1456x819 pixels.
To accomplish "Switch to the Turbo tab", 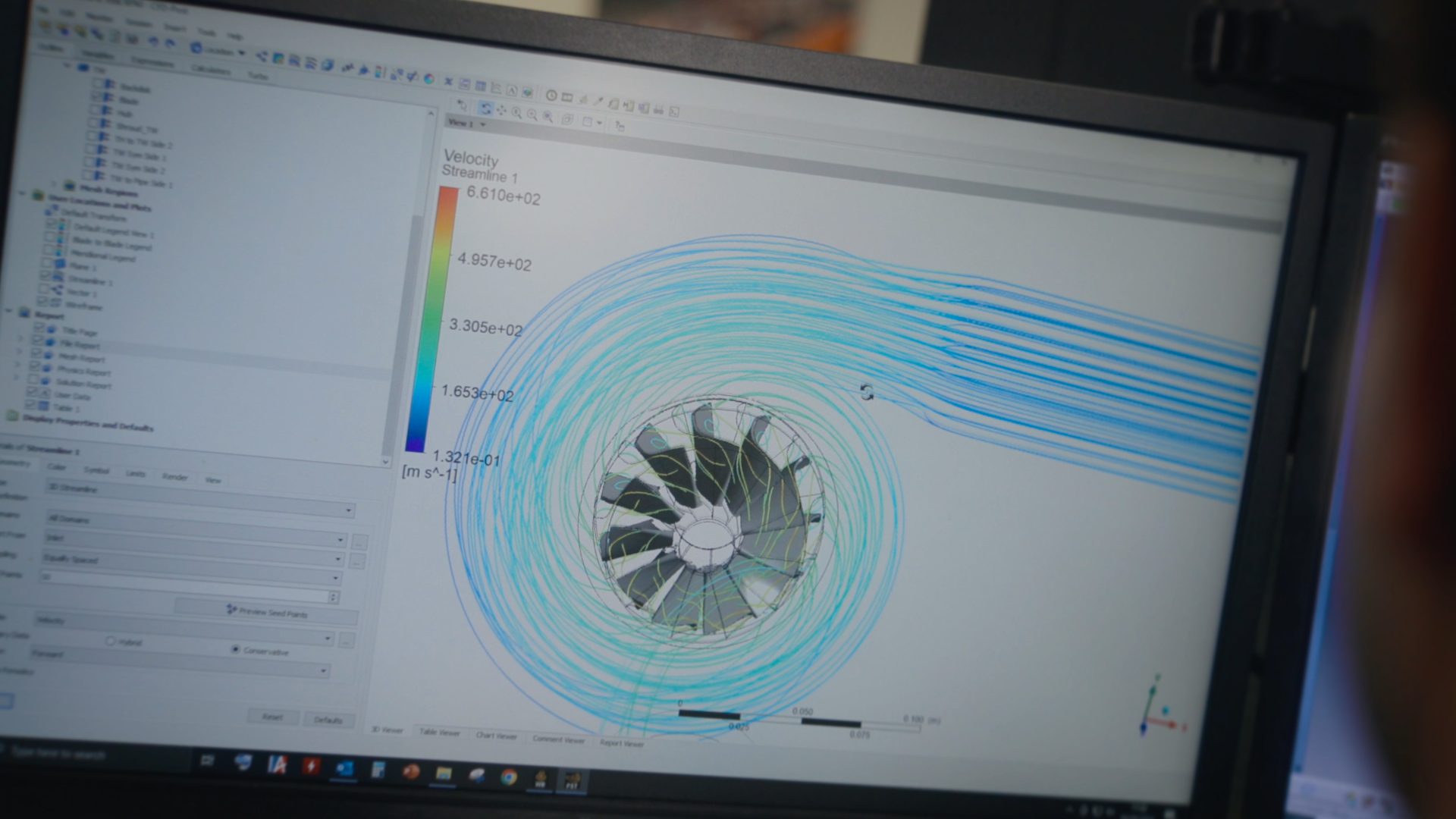I will tap(258, 76).
